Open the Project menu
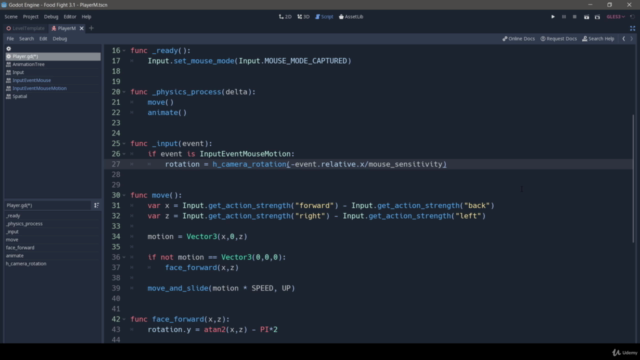This screenshot has width=640, height=360. pos(31,17)
